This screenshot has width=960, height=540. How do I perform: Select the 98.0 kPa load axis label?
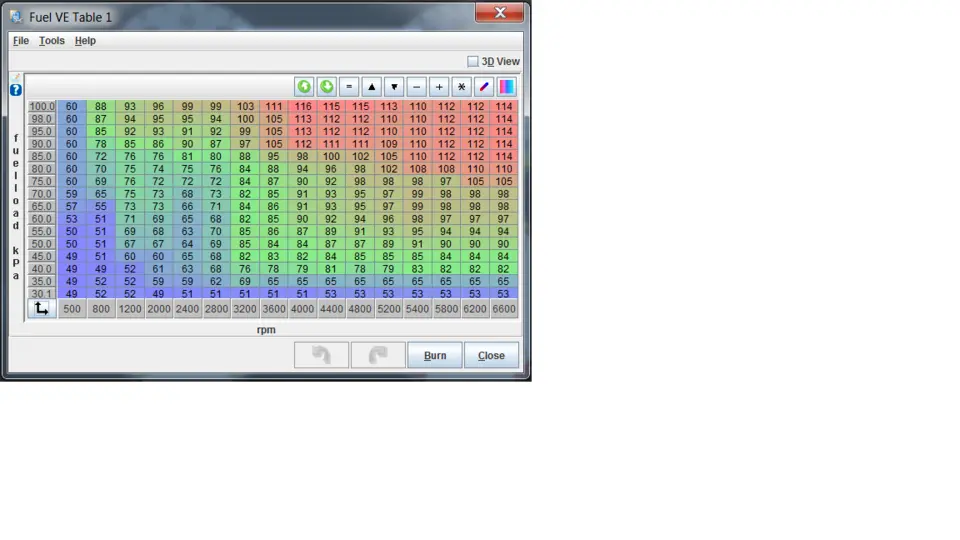(x=42, y=119)
